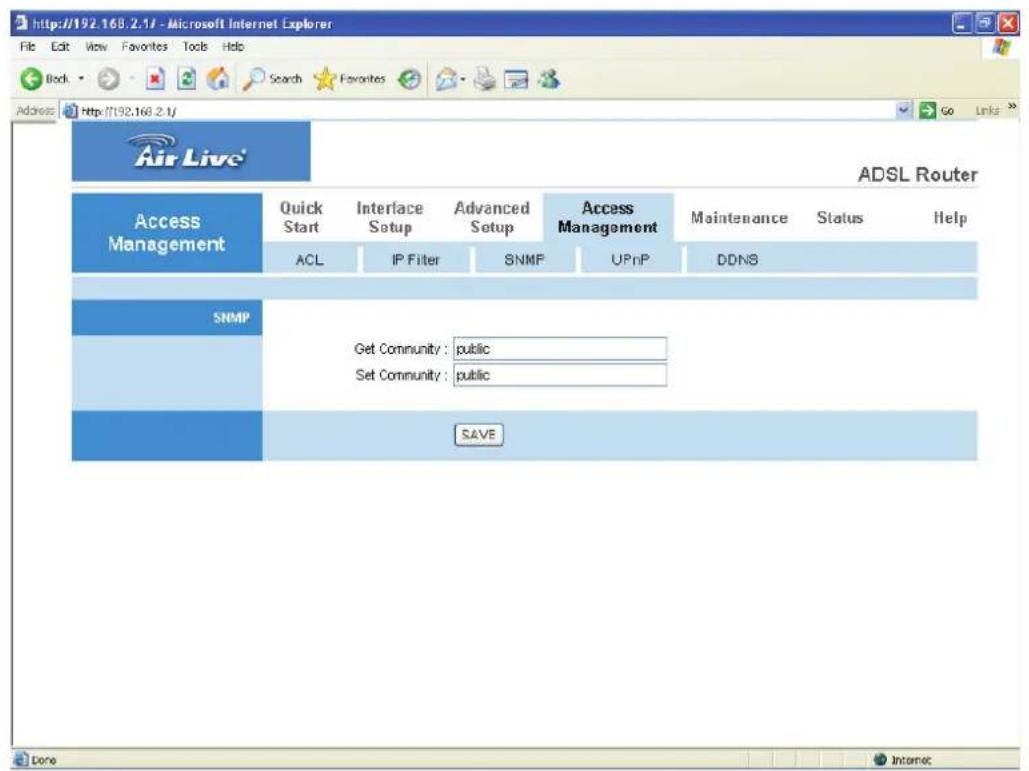This screenshot has width=1029, height=771.
Task: Switch to the Status tab
Action: coord(839,218)
